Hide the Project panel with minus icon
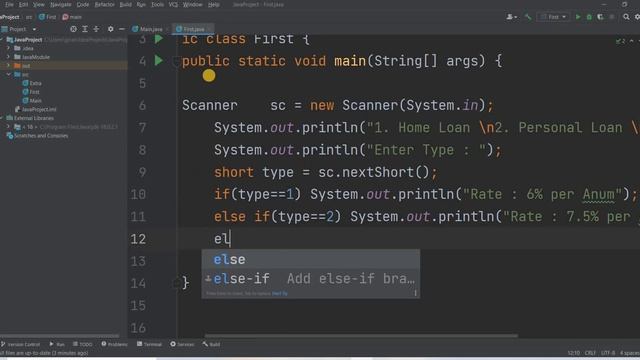Image resolution: width=640 pixels, height=360 pixels. tap(122, 29)
